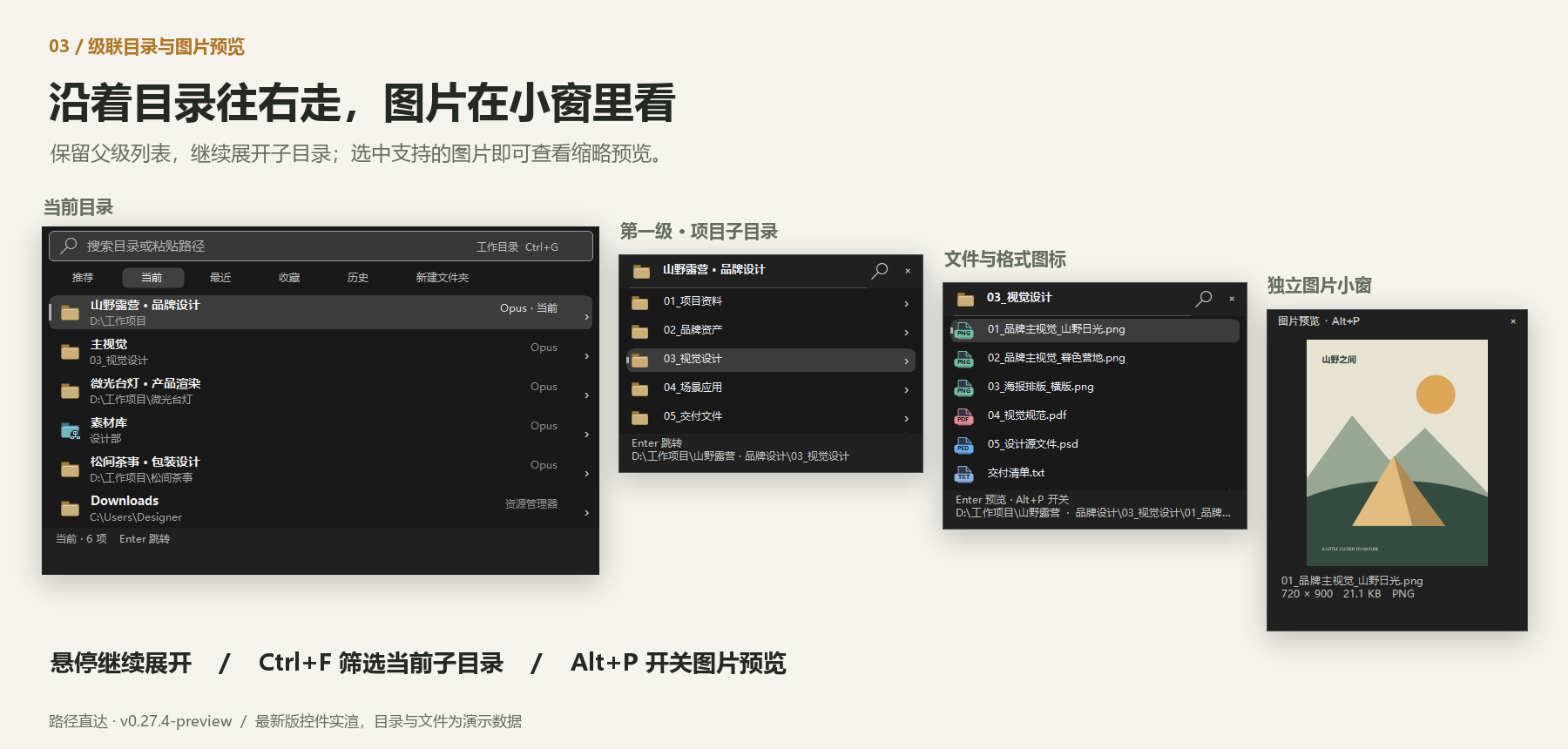Click search icon in 03_视觉设计 panel
The height and width of the screenshot is (749, 1568).
1204,299
